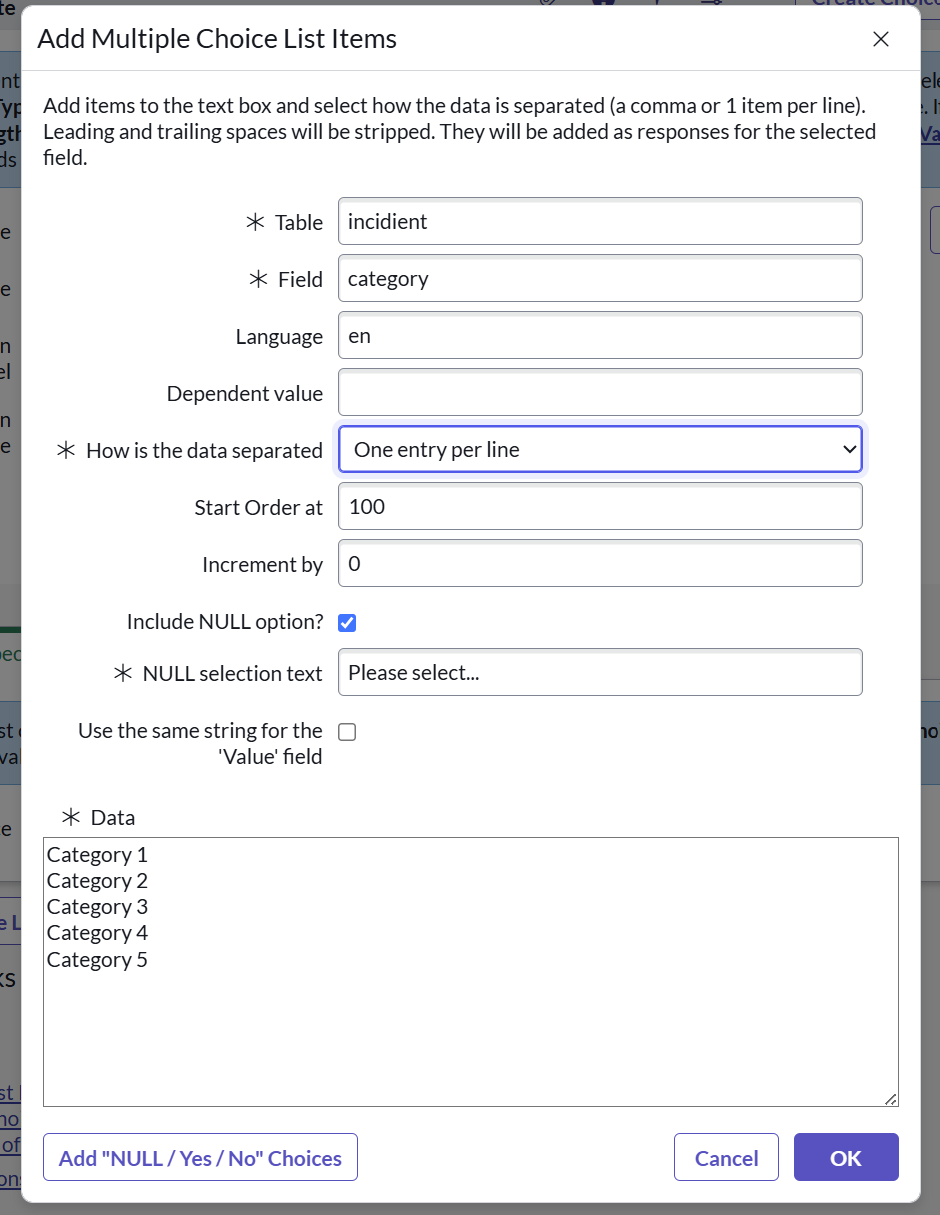Click the X to dismiss the dialog

point(880,39)
